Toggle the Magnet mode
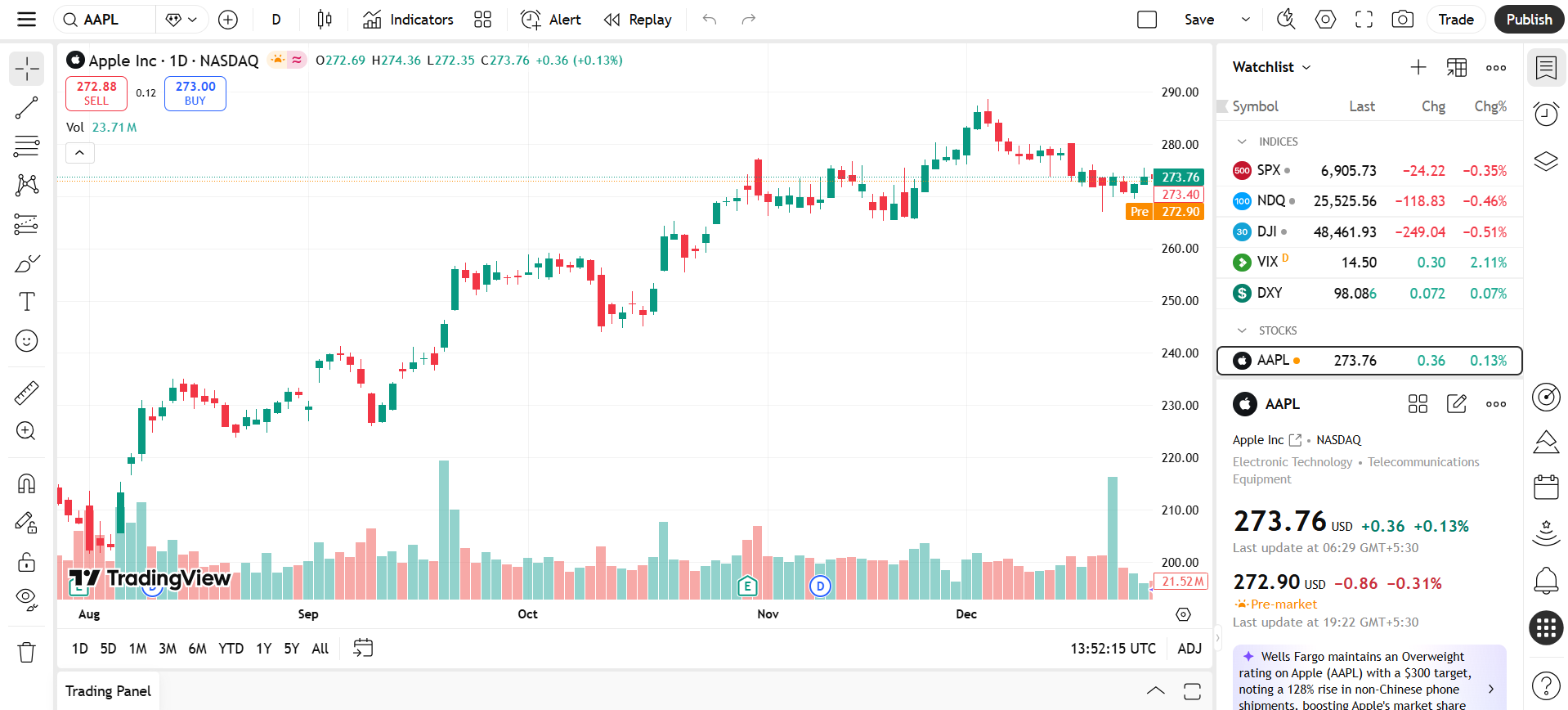 point(26,483)
